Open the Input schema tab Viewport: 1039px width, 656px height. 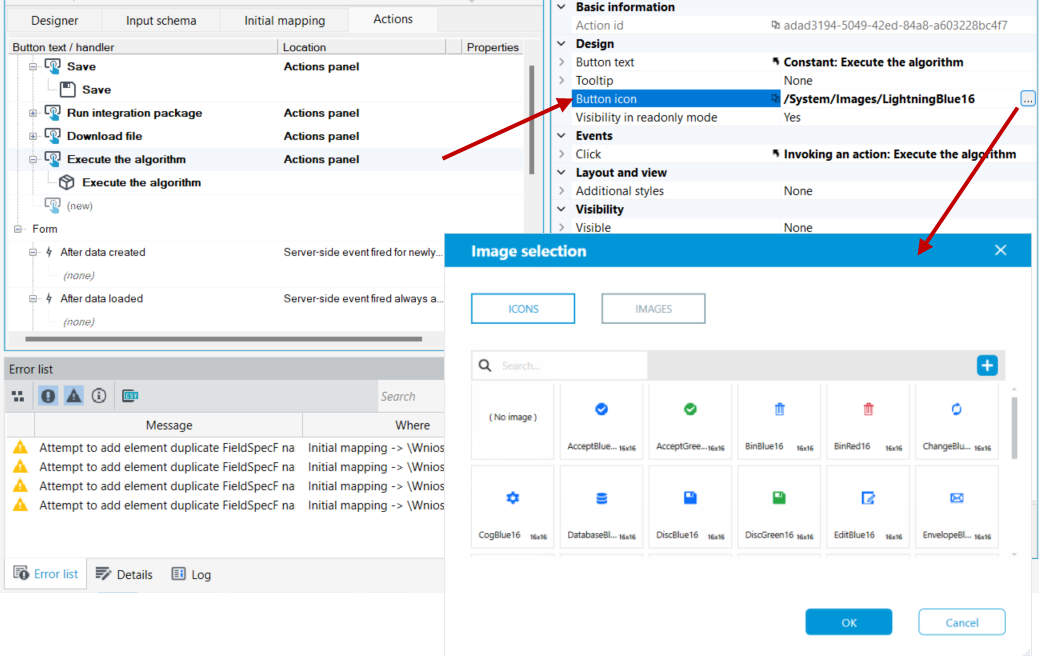pos(161,21)
